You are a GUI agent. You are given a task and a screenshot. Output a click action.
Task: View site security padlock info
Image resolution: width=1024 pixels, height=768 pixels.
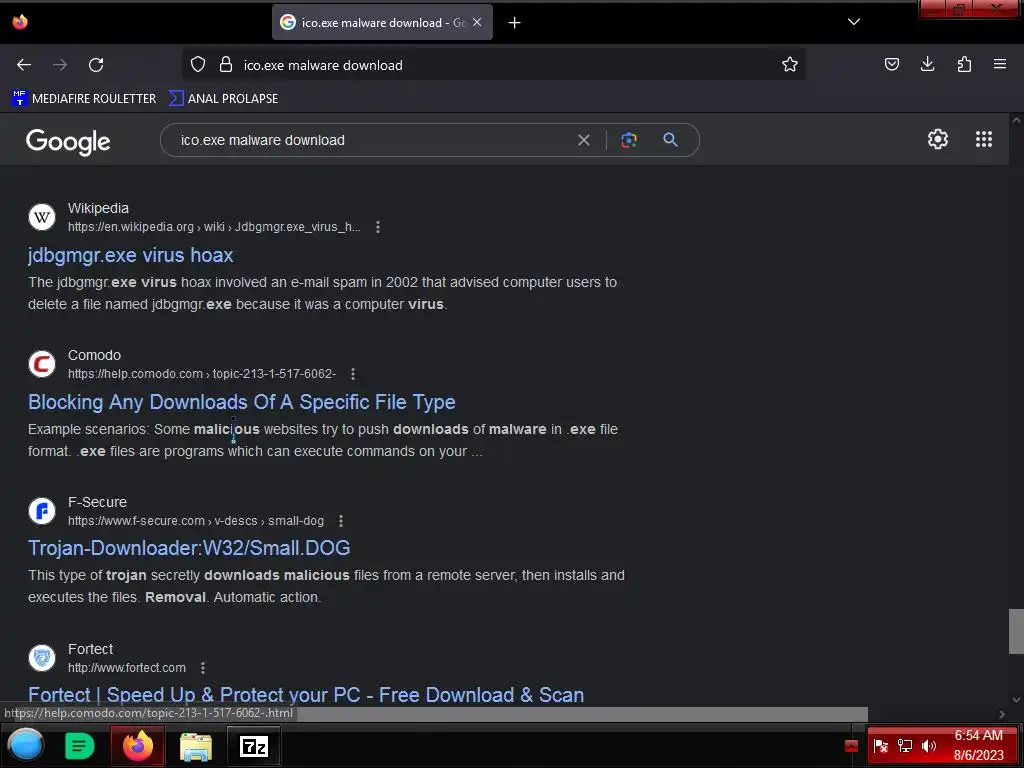coord(226,64)
